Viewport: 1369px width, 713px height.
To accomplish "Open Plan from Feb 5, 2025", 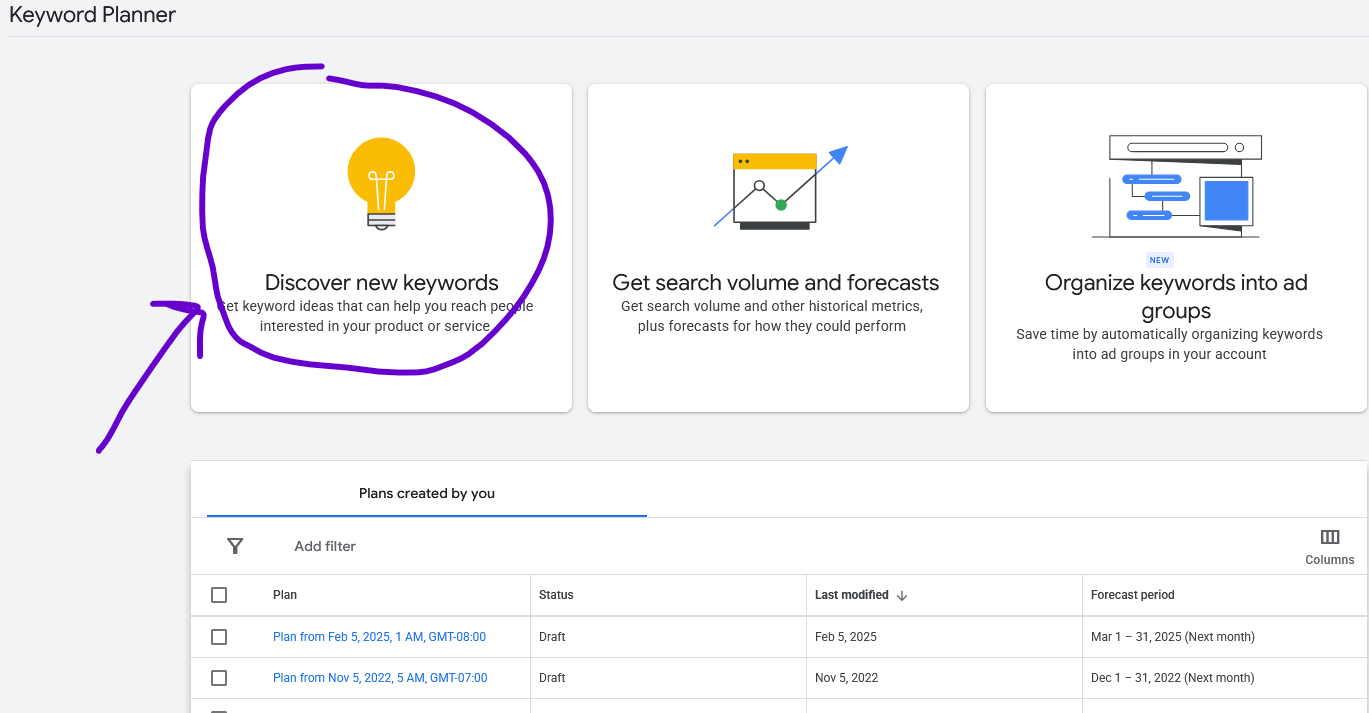I will [x=379, y=636].
